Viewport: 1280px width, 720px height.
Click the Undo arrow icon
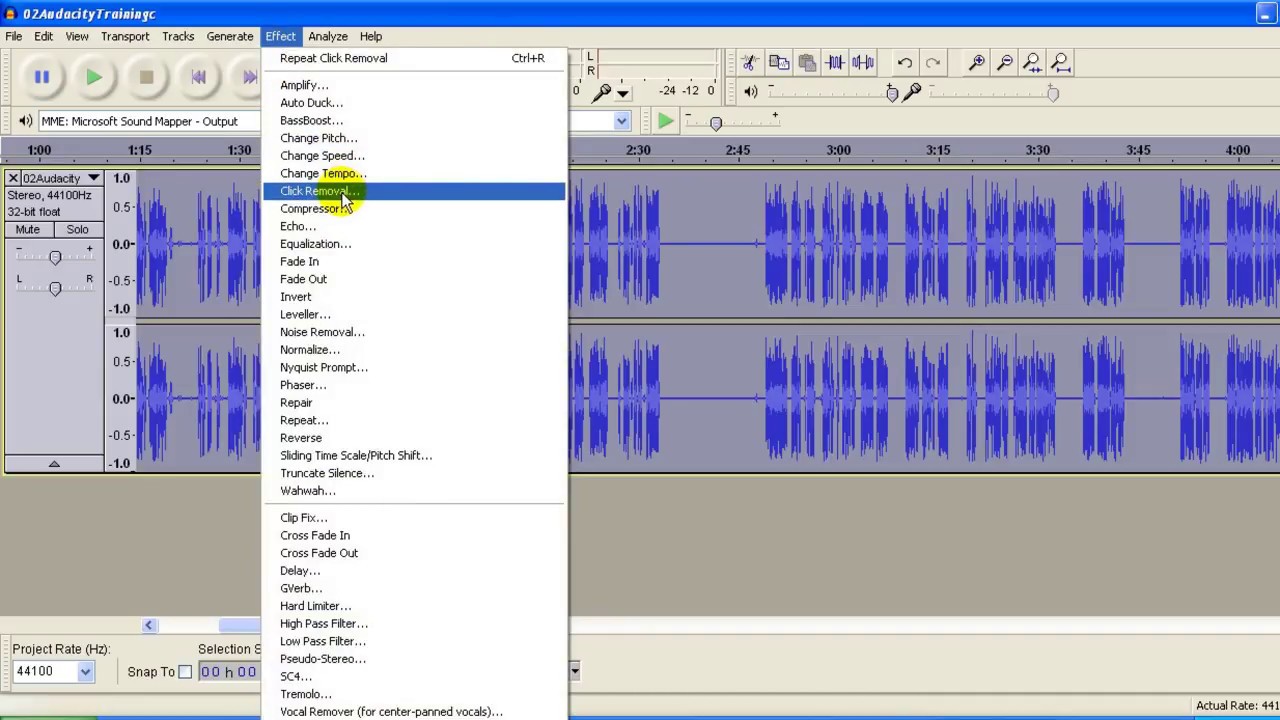[905, 62]
